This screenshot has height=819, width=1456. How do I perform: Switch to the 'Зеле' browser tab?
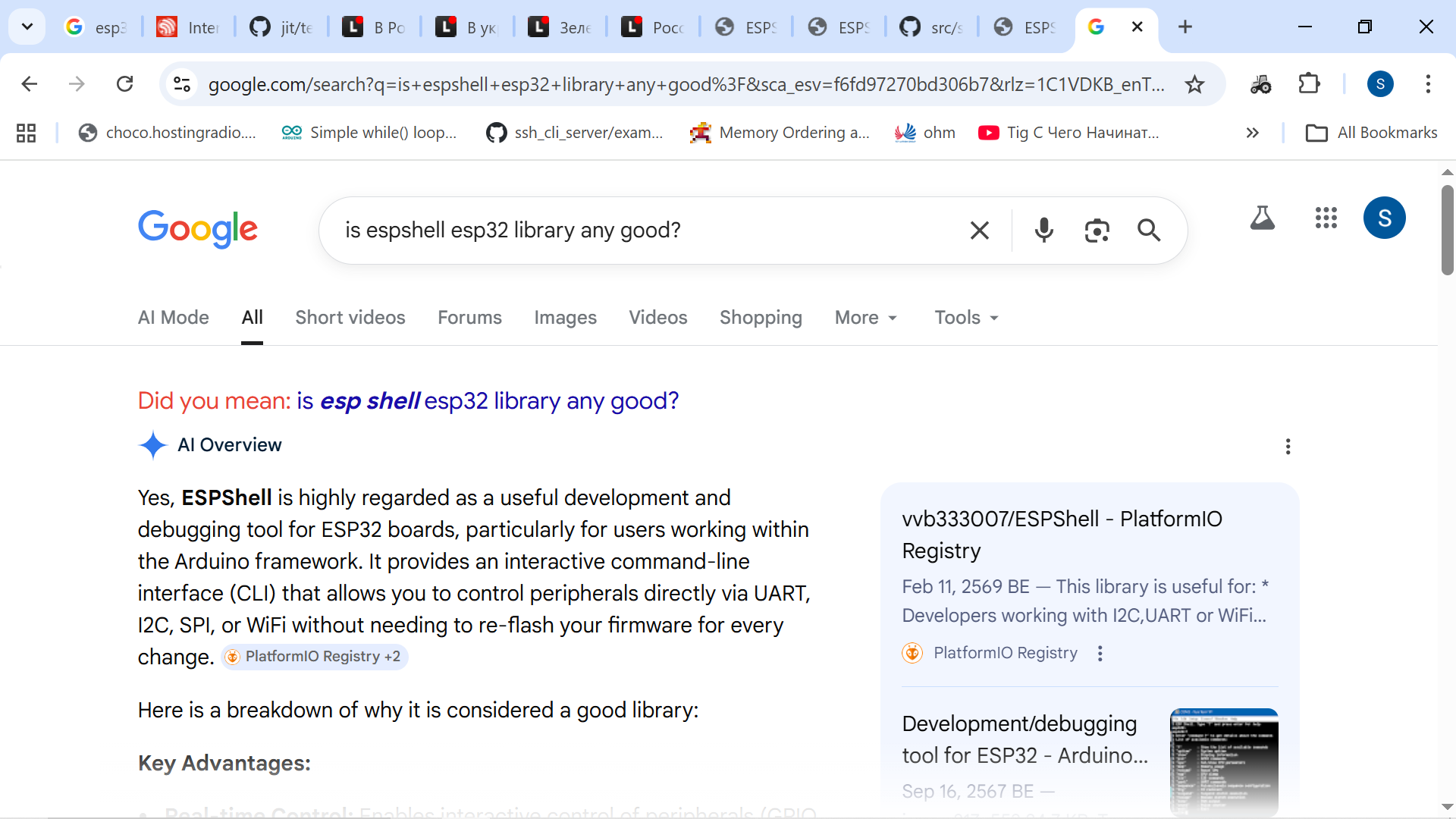pos(560,27)
